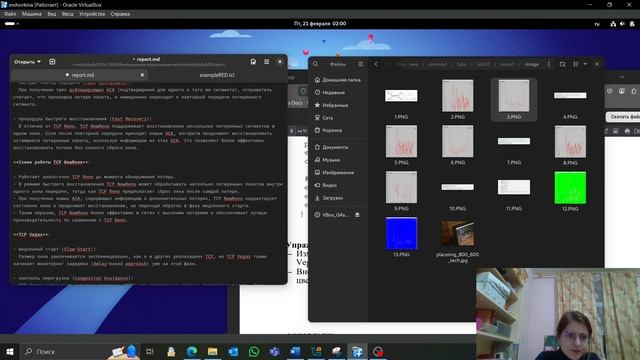Select the 11.PNG thumbnail
This screenshot has width=640, height=360.
514,187
